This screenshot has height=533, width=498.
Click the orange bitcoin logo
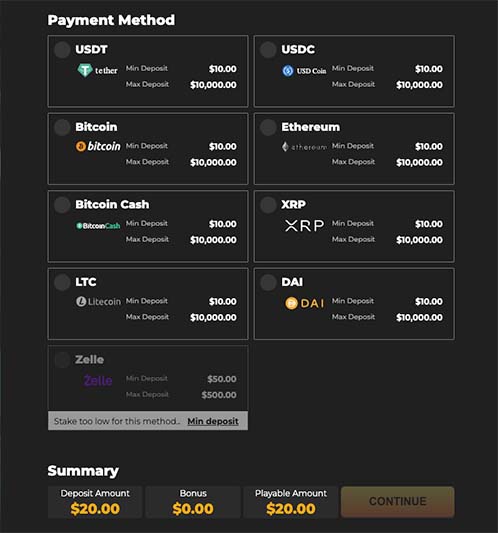(98, 146)
